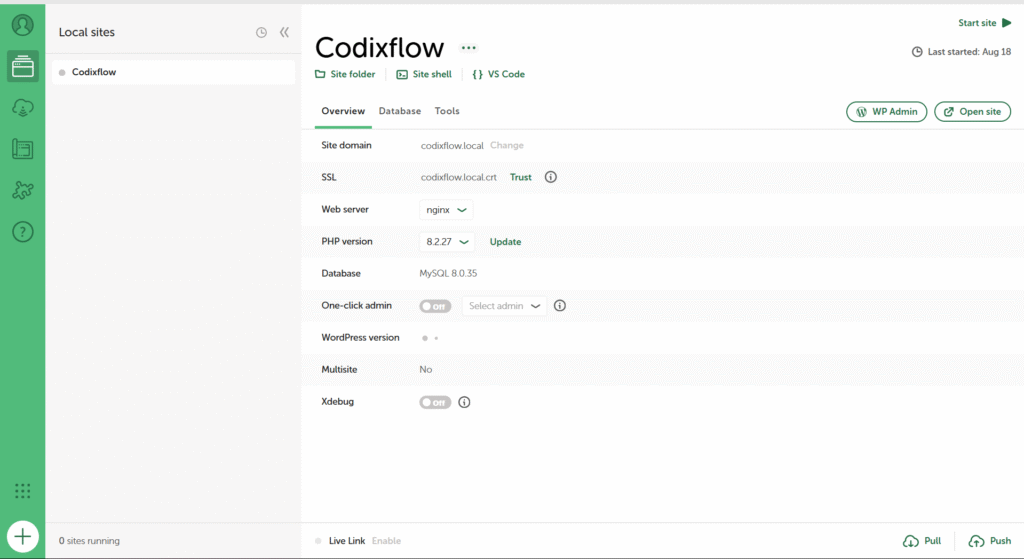Open the Blueprints sidebar icon
This screenshot has width=1024, height=559.
[23, 149]
